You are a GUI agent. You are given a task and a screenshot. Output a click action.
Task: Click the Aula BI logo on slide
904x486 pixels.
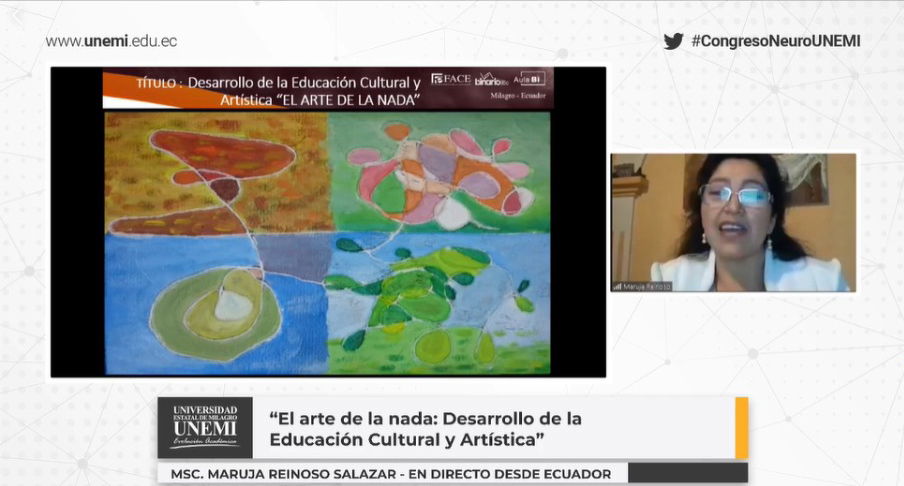point(529,79)
